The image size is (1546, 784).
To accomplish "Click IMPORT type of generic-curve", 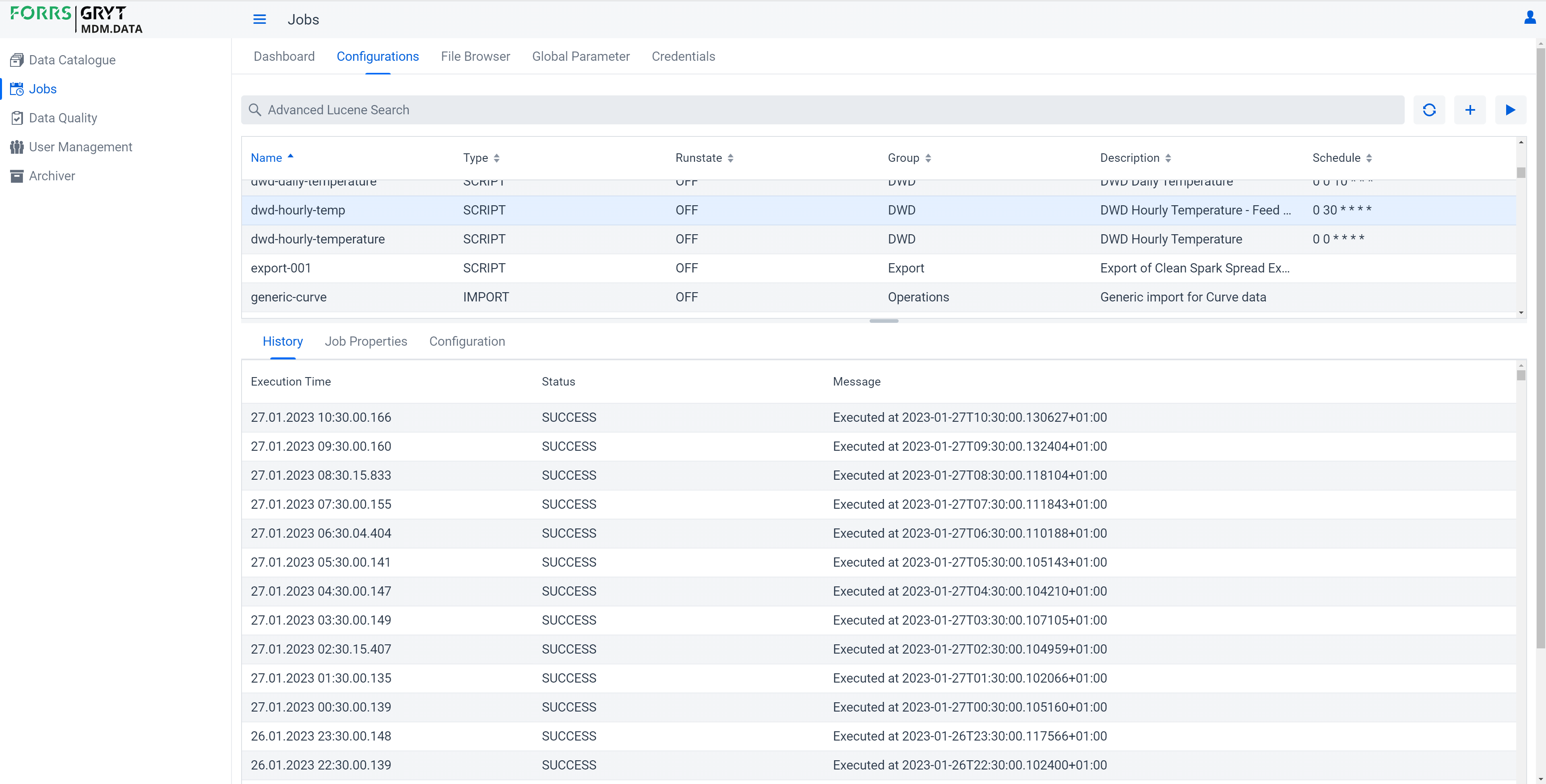I will (486, 297).
